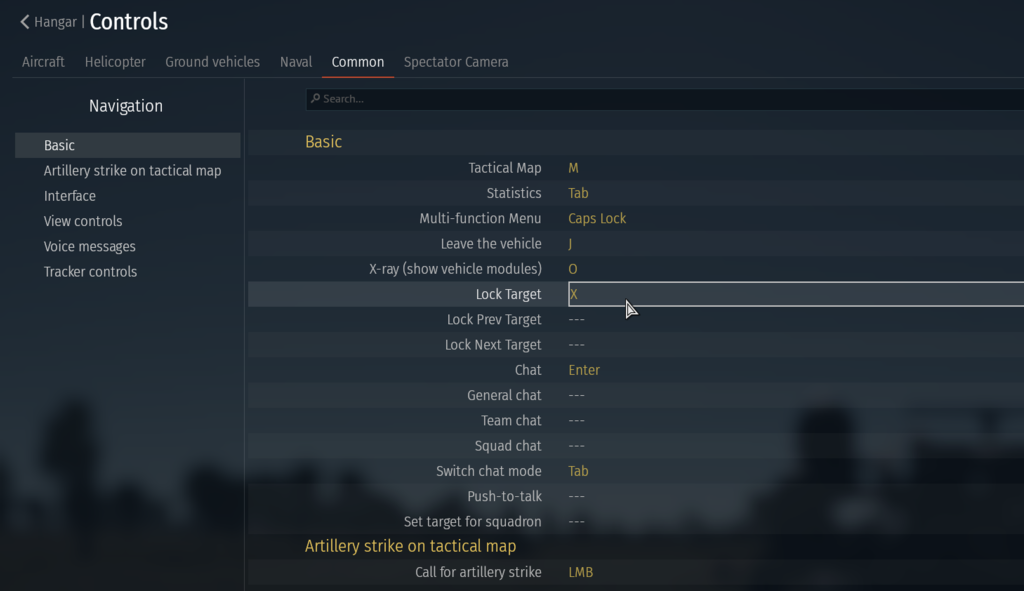
Task: Select the Ground vehicles tab
Action: 212,62
